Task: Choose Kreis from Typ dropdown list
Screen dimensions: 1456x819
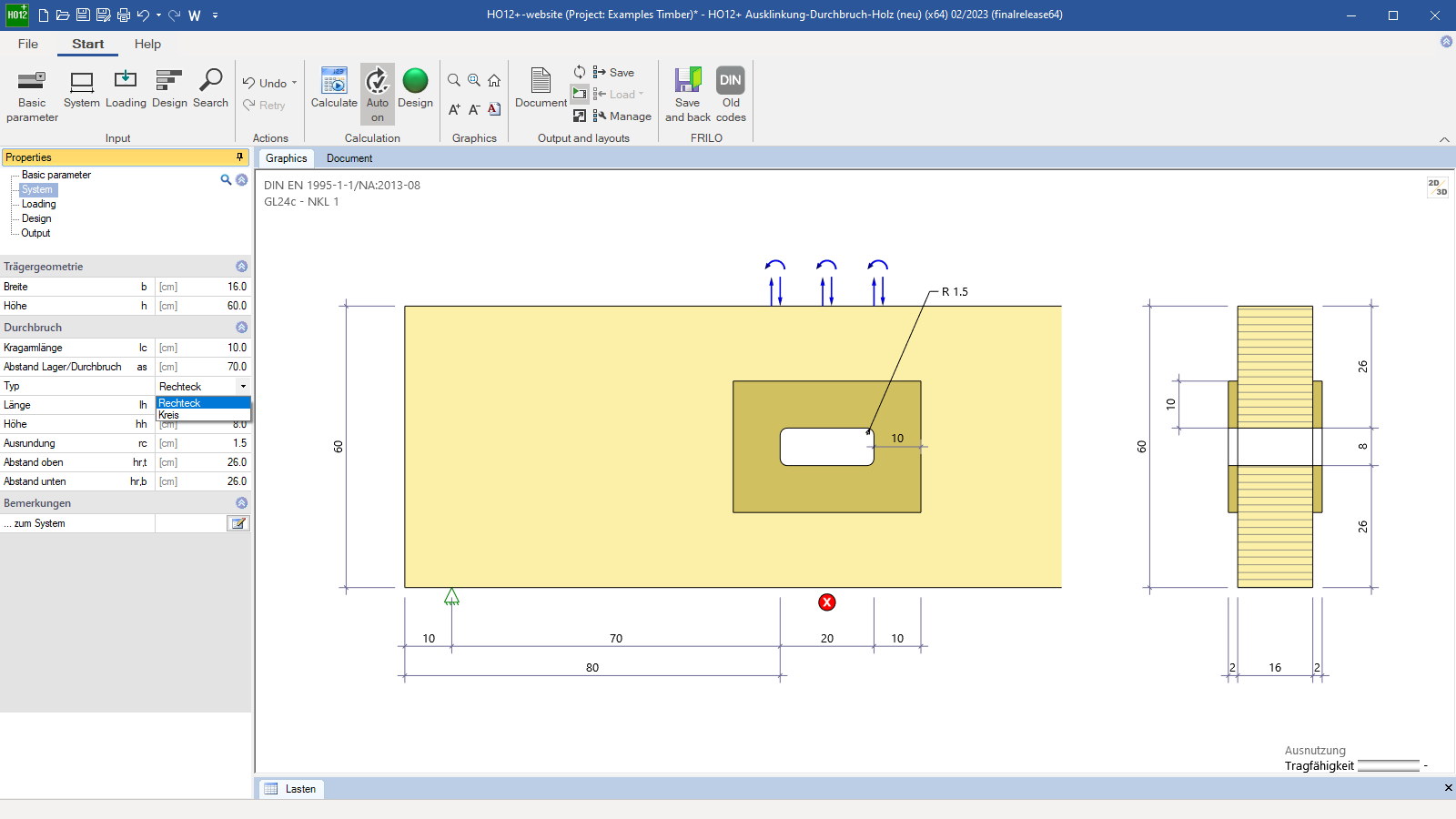Action: point(203,415)
